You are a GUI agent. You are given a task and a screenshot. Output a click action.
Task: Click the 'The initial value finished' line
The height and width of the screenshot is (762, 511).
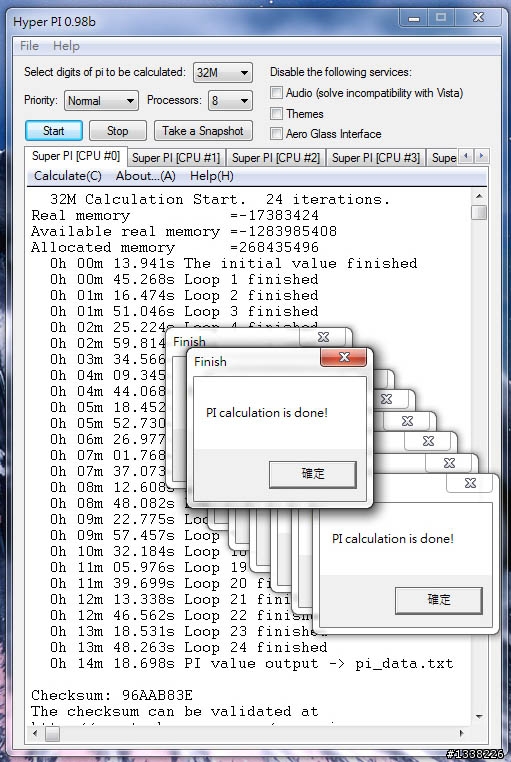(234, 263)
